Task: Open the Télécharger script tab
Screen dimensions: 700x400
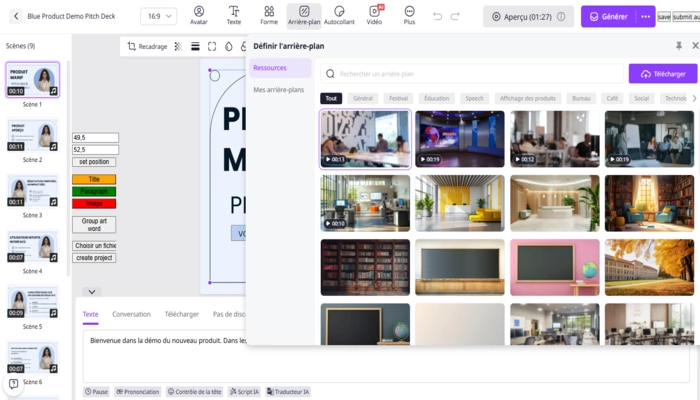Action: [181, 314]
